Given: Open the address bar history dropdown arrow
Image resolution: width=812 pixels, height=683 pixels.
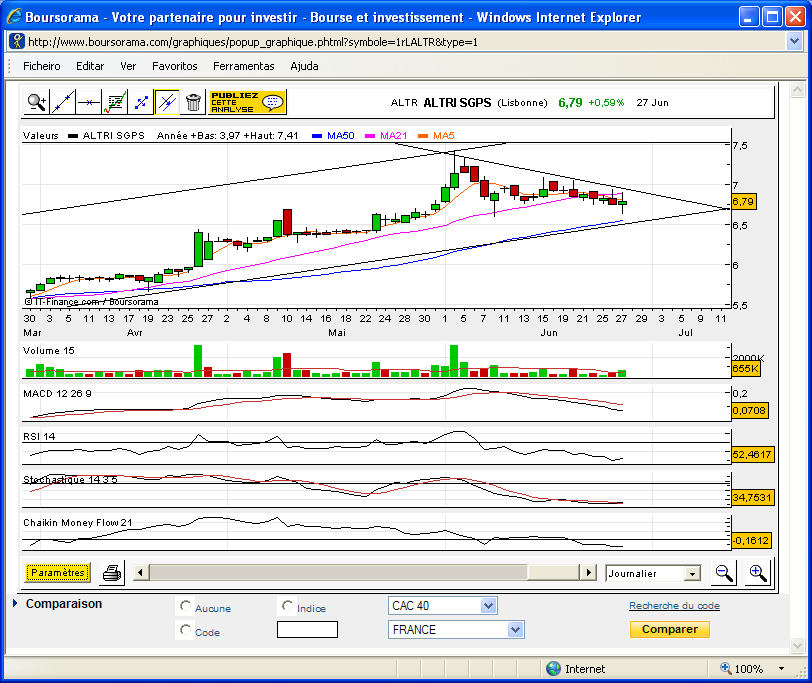Looking at the screenshot, I should coord(794,41).
